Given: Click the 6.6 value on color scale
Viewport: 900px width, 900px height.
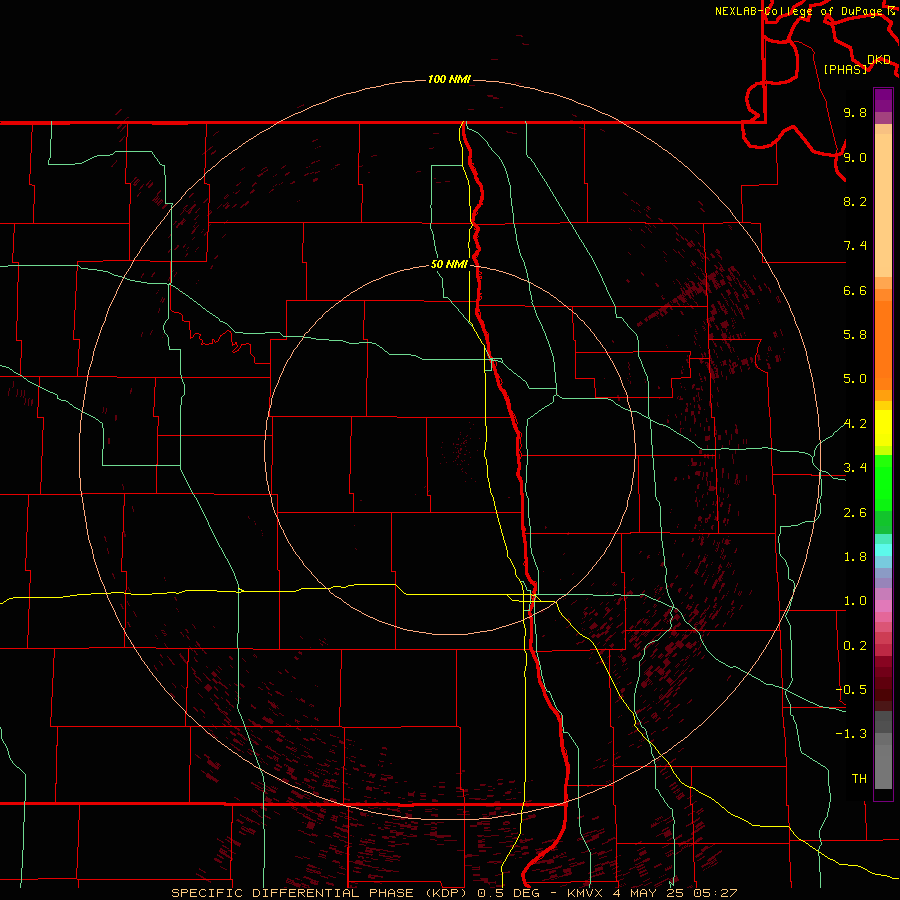Looking at the screenshot, I should point(855,290).
